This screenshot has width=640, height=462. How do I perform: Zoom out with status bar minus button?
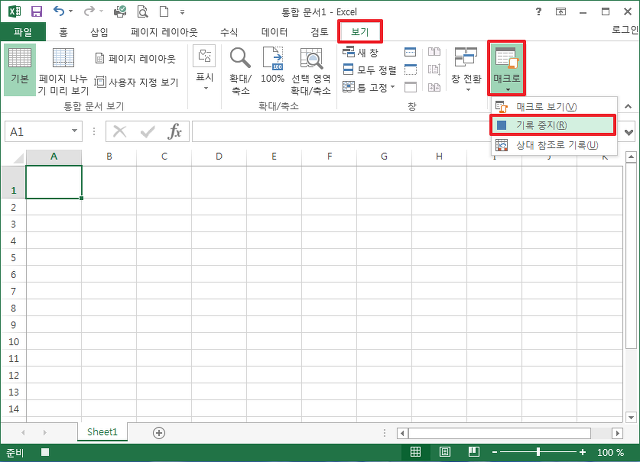click(x=495, y=452)
